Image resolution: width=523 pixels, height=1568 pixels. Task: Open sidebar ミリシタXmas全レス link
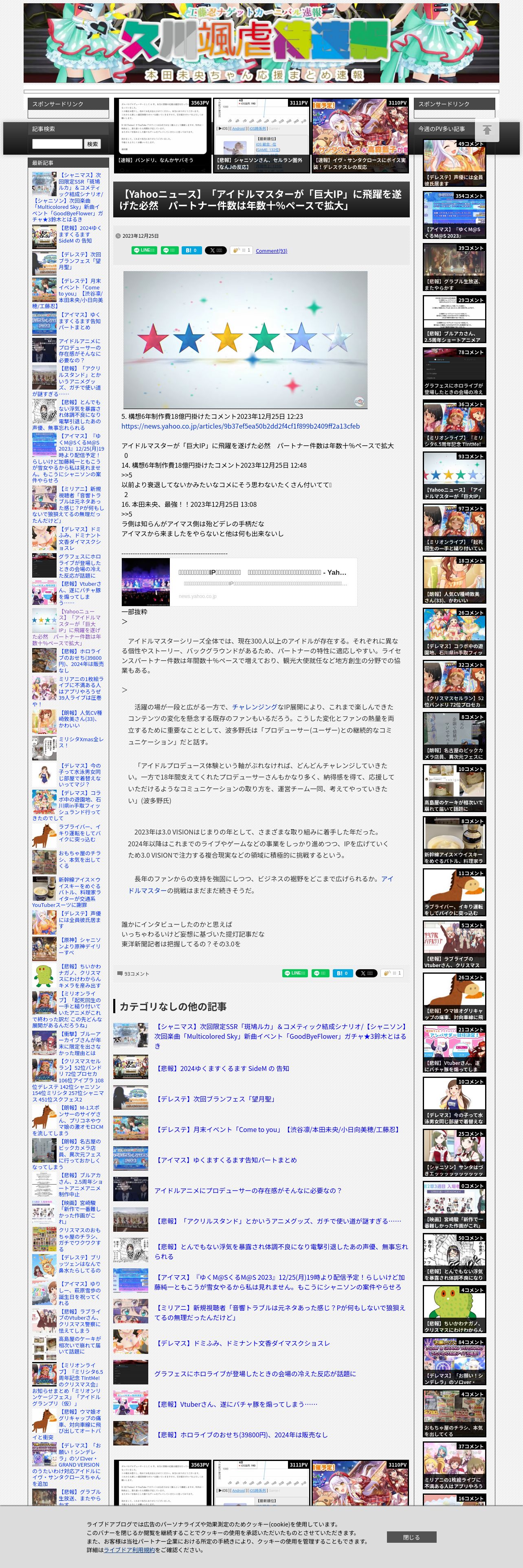81,742
